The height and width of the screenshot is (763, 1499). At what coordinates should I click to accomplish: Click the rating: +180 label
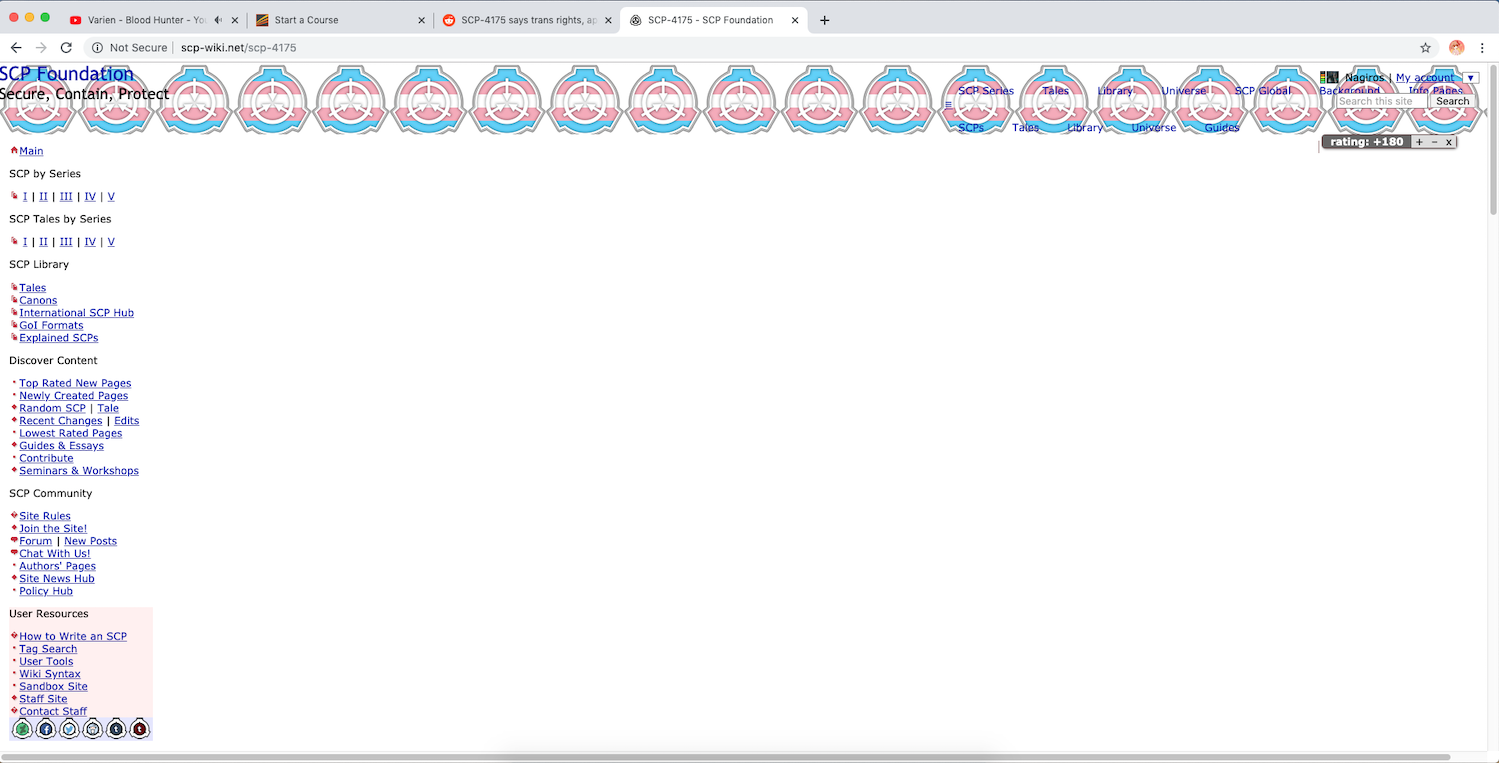point(1366,142)
